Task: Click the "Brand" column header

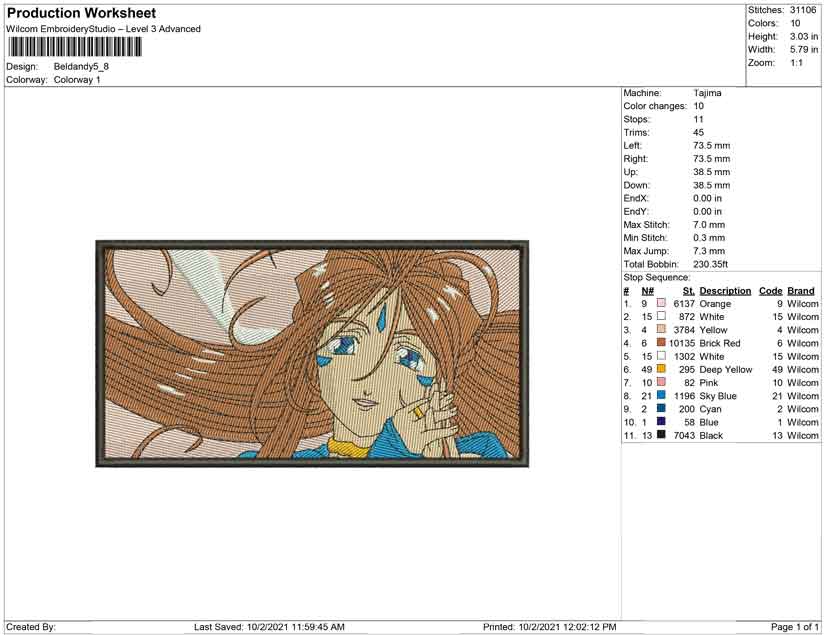Action: point(801,291)
